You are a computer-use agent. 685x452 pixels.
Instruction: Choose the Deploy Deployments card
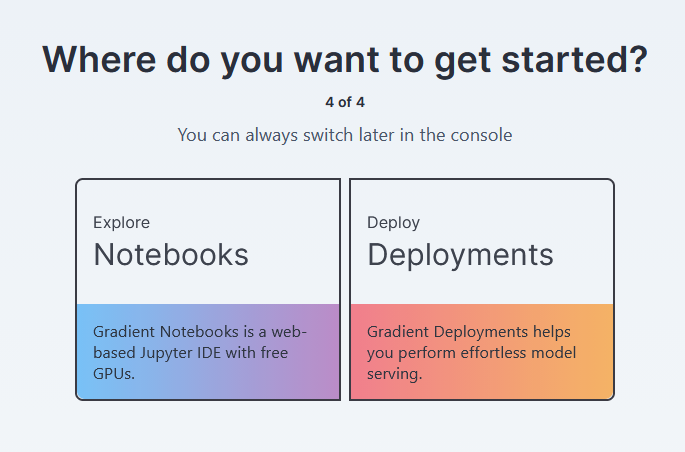pyautogui.click(x=482, y=289)
